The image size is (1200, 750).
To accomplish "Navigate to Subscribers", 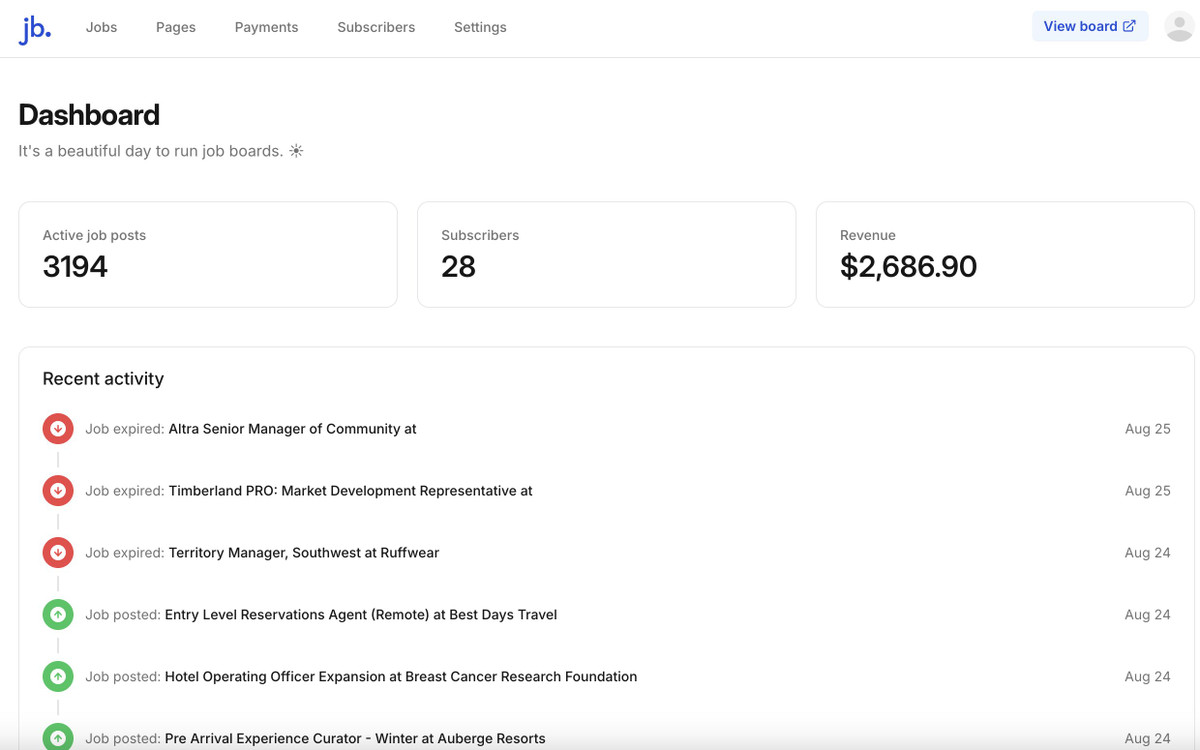I will point(376,27).
